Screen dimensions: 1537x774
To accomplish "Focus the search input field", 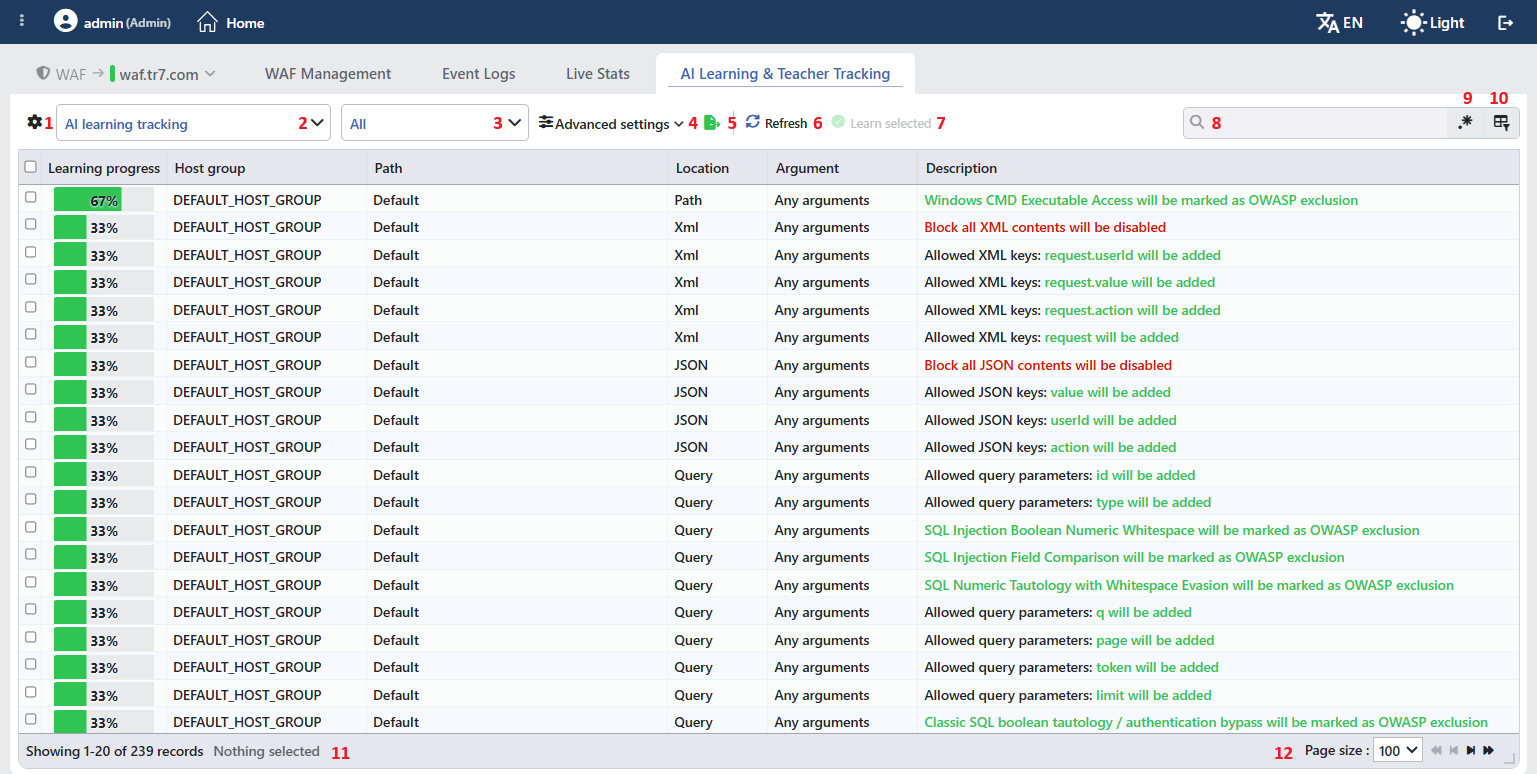I will point(1315,123).
